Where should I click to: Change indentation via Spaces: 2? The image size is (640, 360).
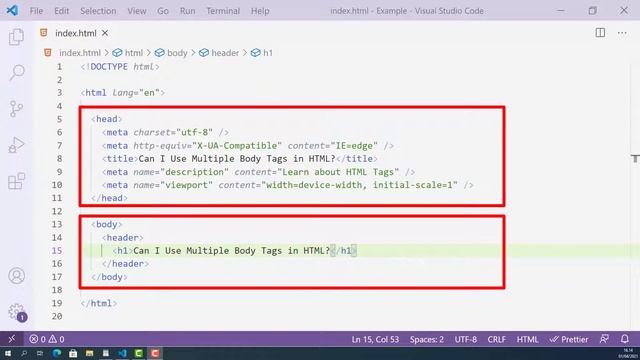[x=427, y=339]
